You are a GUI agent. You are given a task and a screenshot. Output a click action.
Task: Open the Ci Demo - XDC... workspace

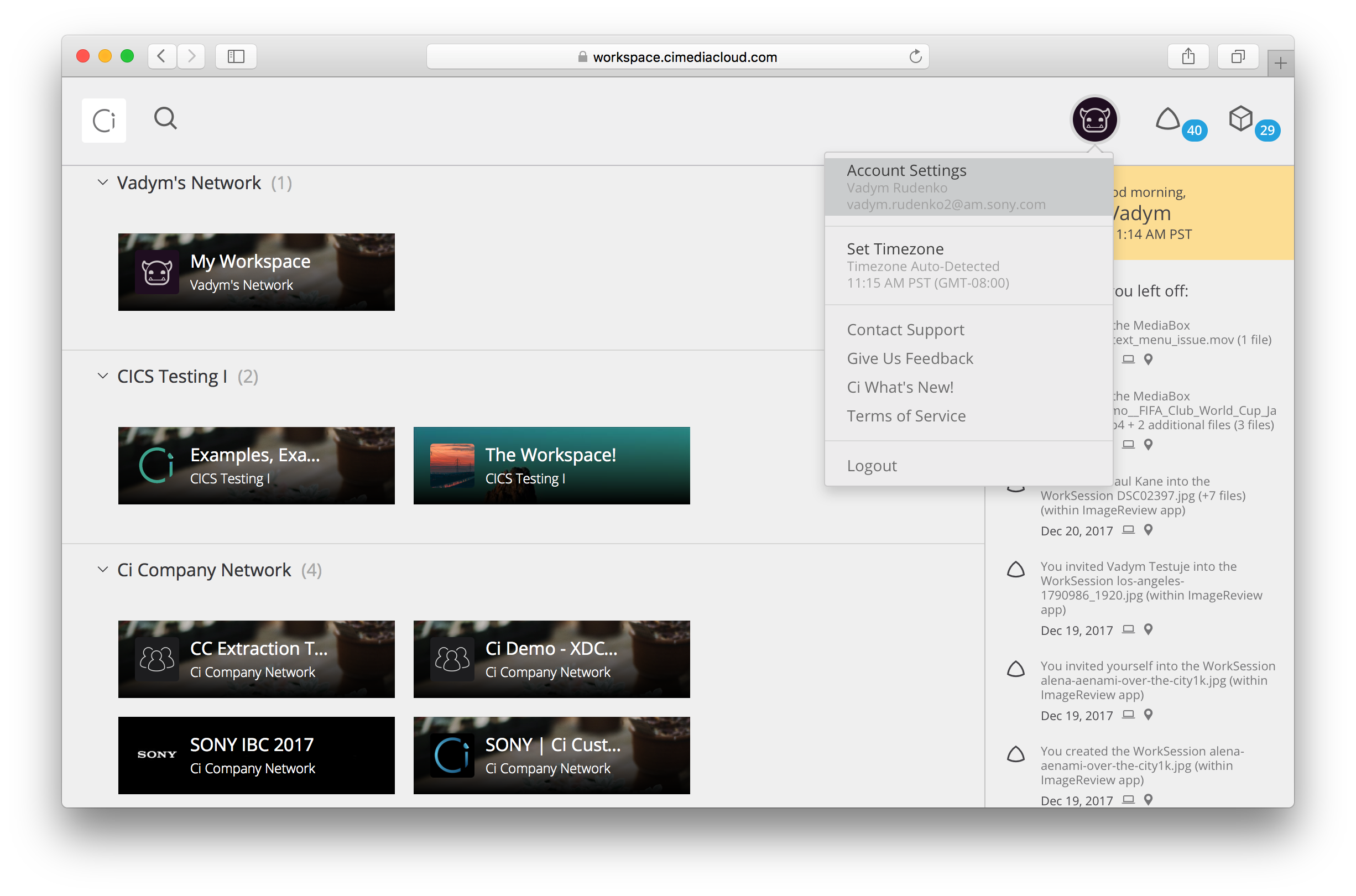(x=551, y=659)
